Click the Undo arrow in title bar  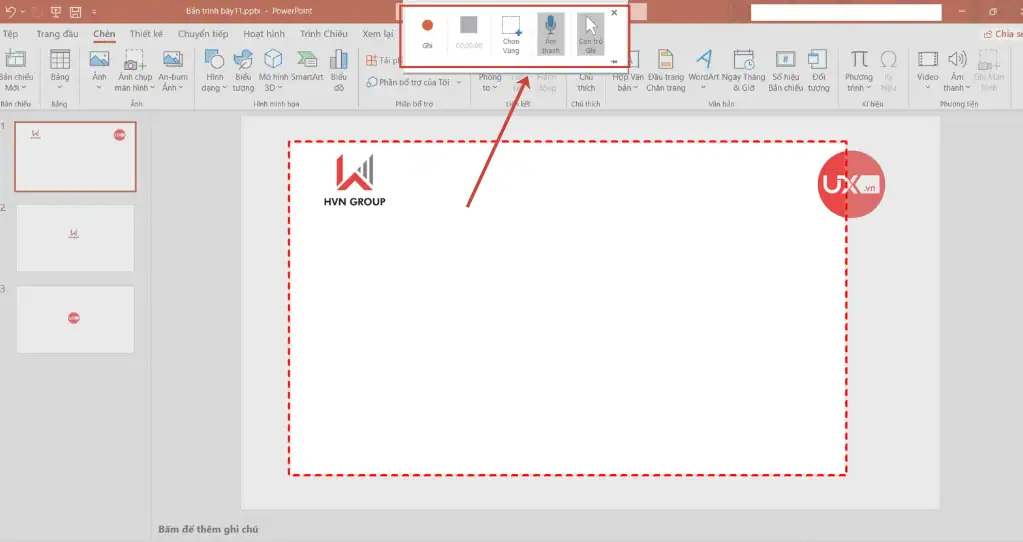pyautogui.click(x=10, y=12)
